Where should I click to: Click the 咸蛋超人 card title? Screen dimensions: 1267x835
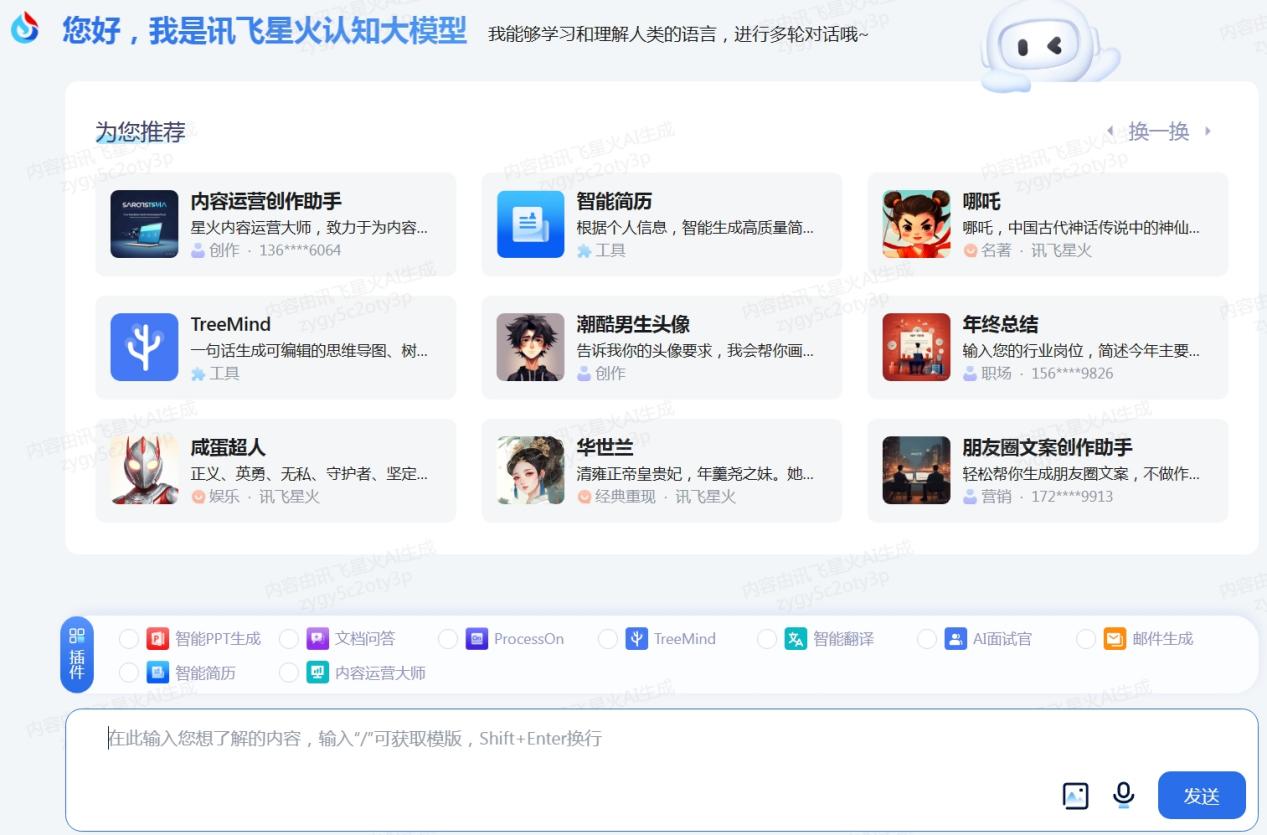(x=228, y=448)
